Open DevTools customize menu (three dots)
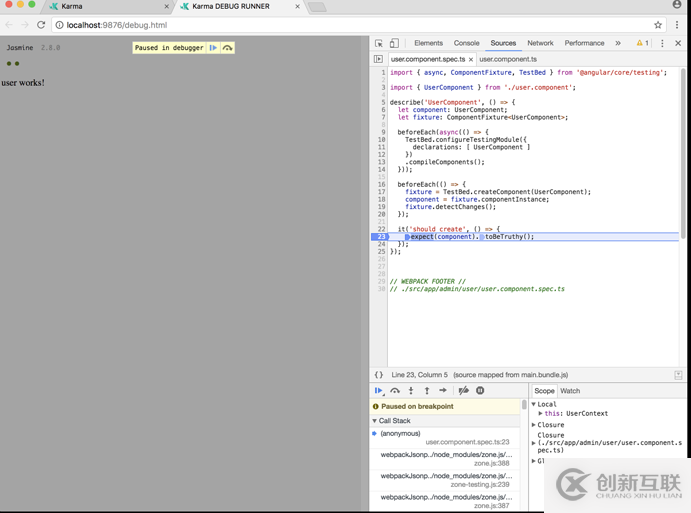 click(662, 43)
